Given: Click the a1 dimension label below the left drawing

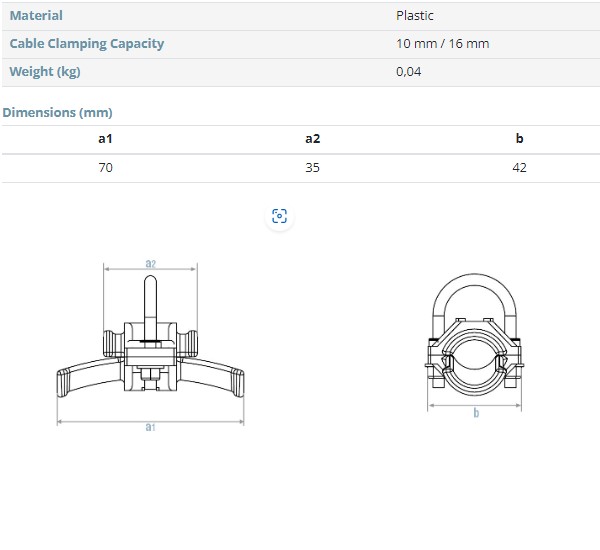Looking at the screenshot, I should coord(150,427).
